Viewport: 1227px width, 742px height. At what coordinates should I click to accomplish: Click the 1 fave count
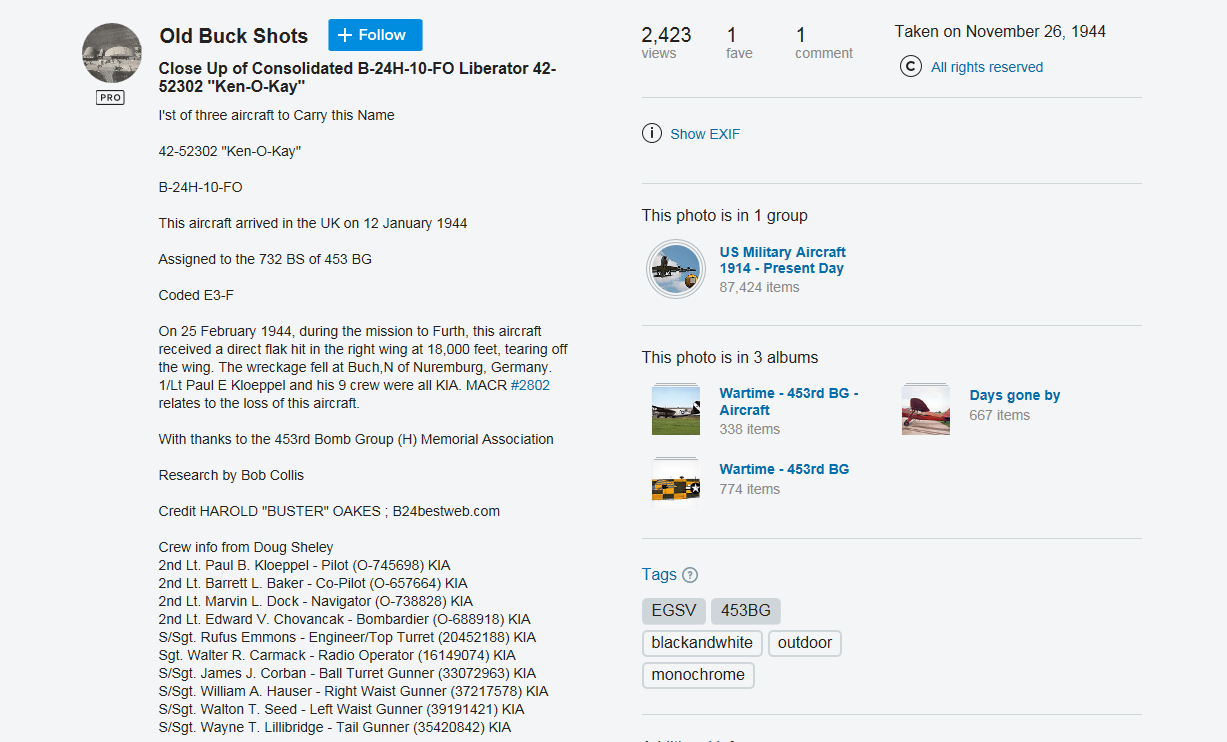(739, 42)
